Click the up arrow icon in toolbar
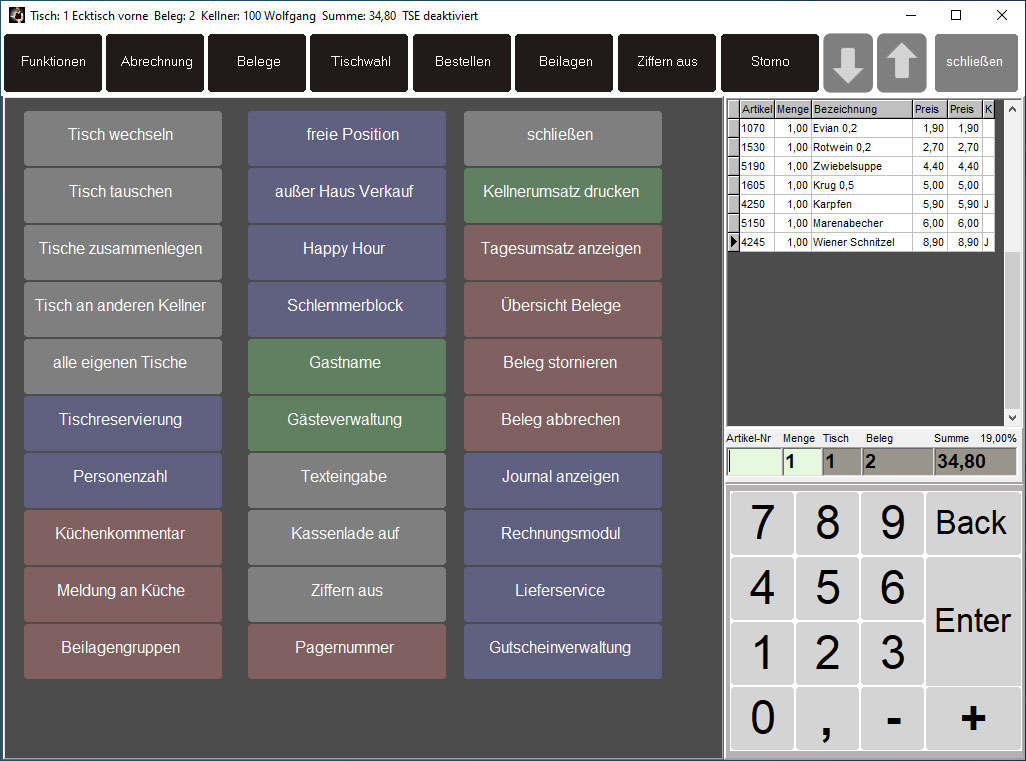 click(901, 63)
